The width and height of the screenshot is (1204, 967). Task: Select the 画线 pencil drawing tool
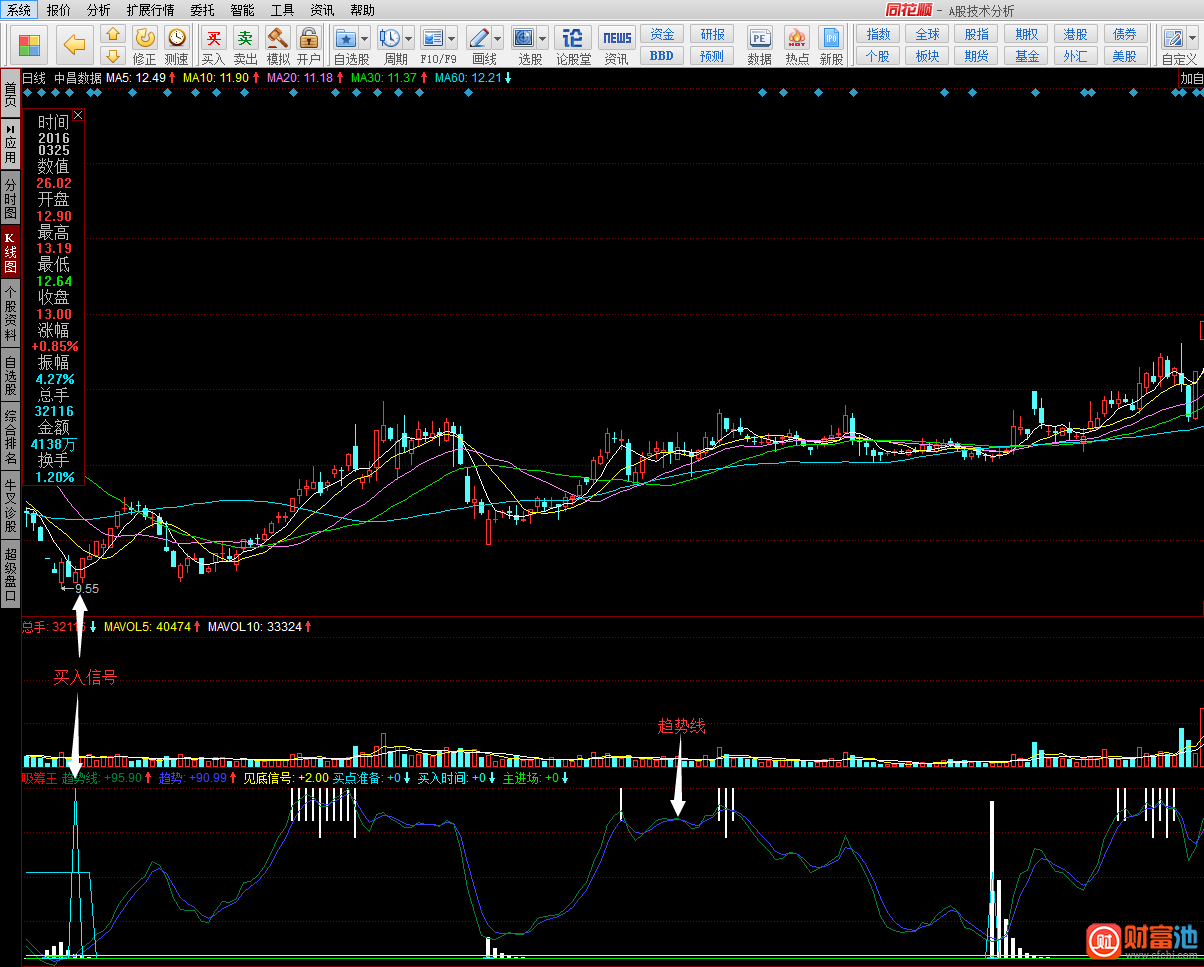479,38
